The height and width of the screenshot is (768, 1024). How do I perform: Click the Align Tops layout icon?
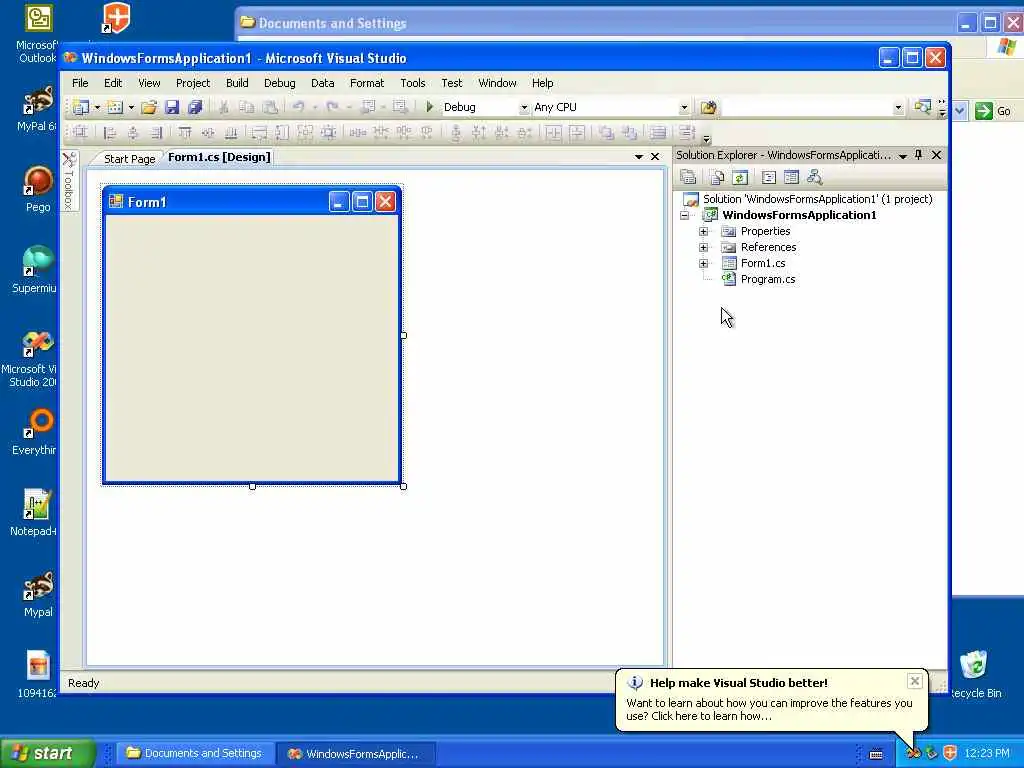[185, 133]
